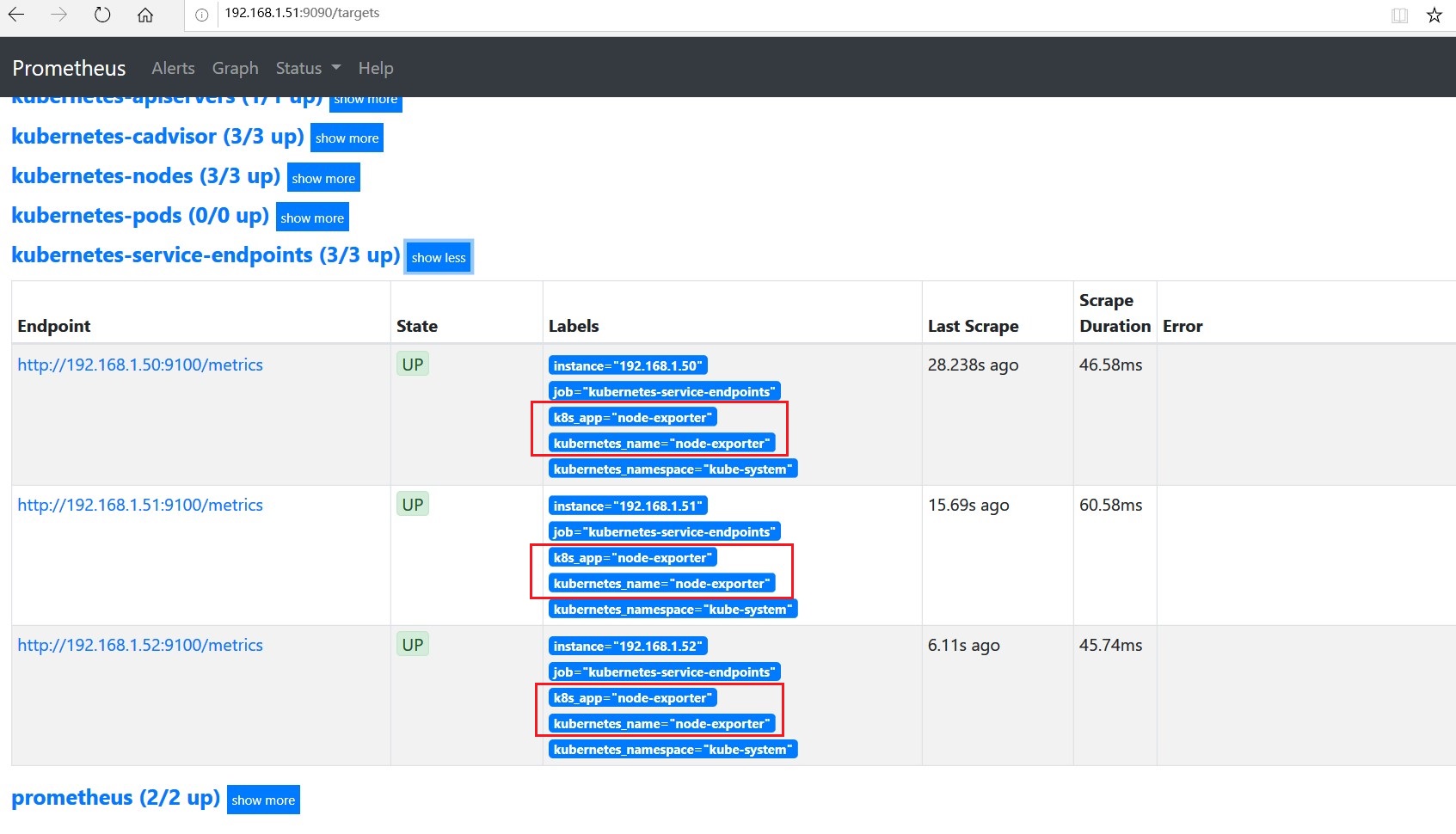The image size is (1456, 834).
Task: Click the instance="192.168.1.52" label
Action: 628,646
